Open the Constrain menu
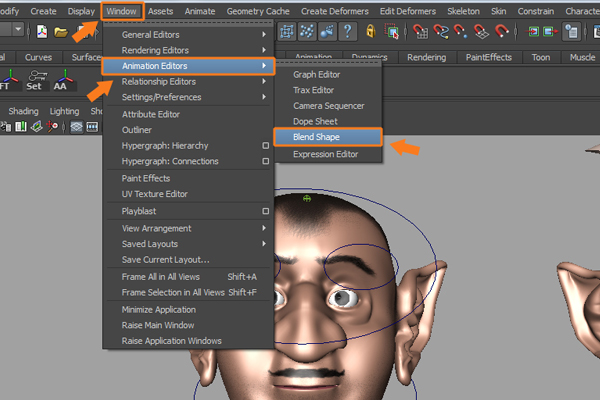 (536, 11)
